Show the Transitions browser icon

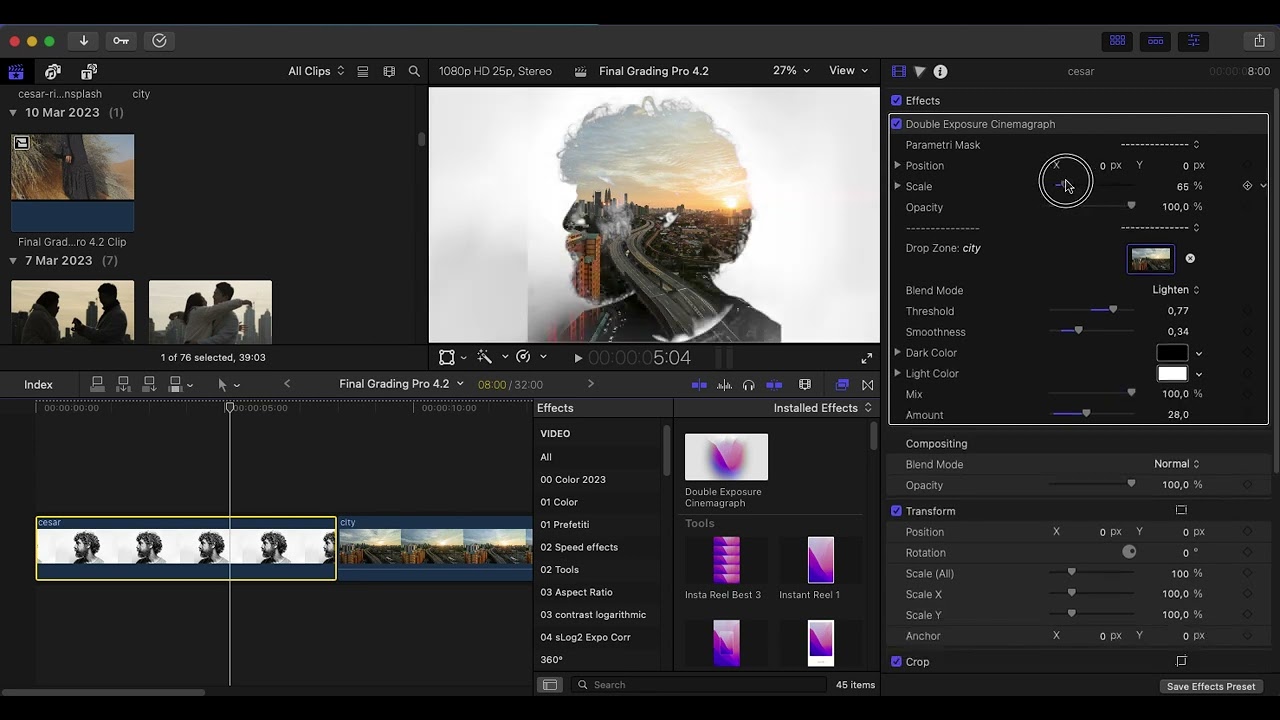tap(867, 385)
